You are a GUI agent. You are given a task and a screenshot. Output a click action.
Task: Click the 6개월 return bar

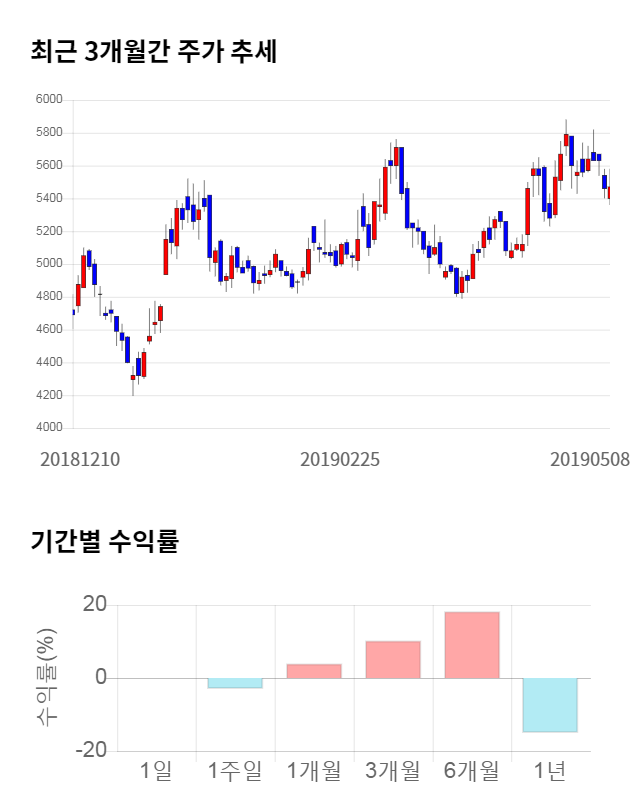(472, 645)
